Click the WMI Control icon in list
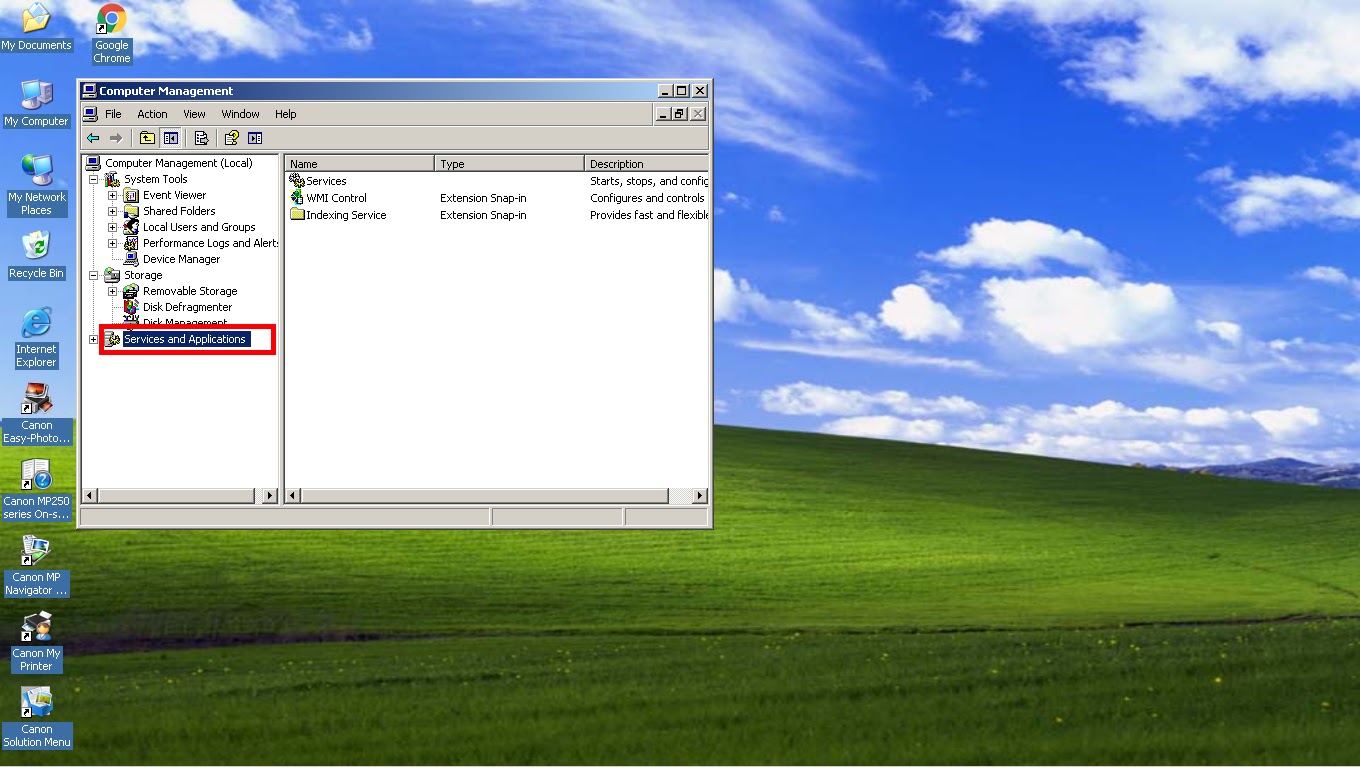The height and width of the screenshot is (768, 1360). tap(297, 198)
